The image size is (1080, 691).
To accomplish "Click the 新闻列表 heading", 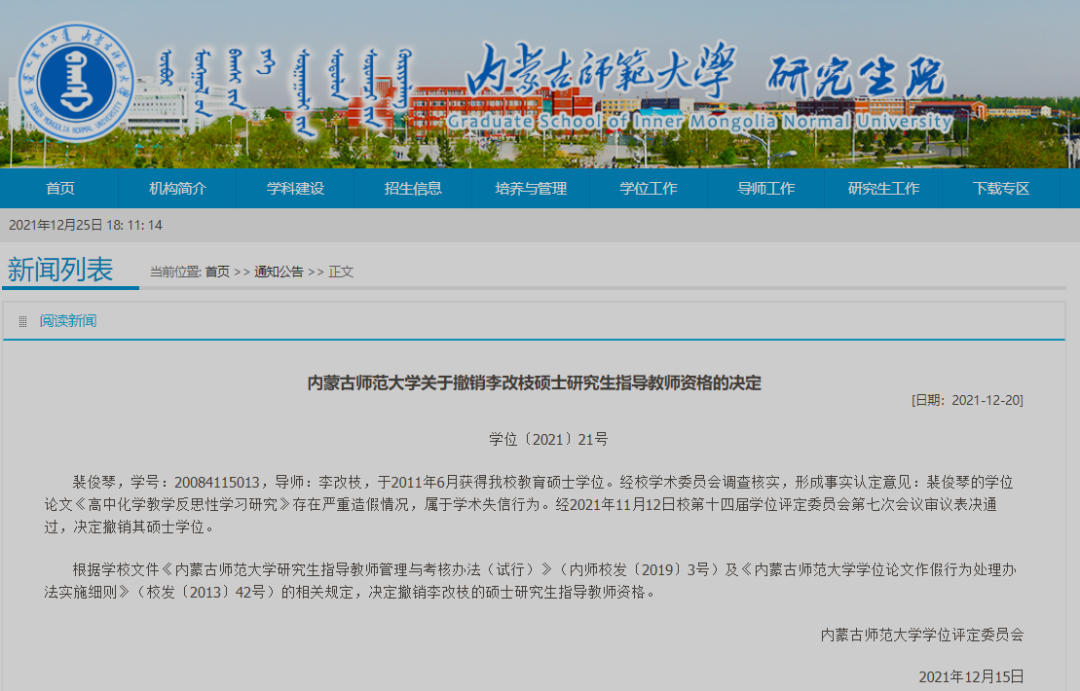I will (60, 269).
